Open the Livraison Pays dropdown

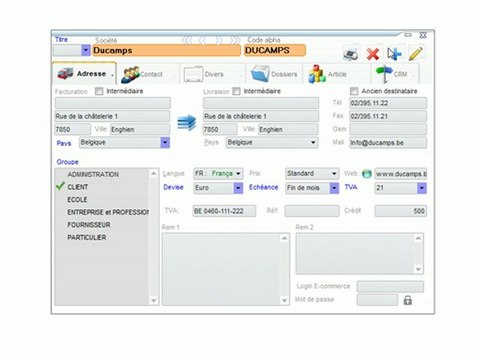pyautogui.click(x=313, y=143)
